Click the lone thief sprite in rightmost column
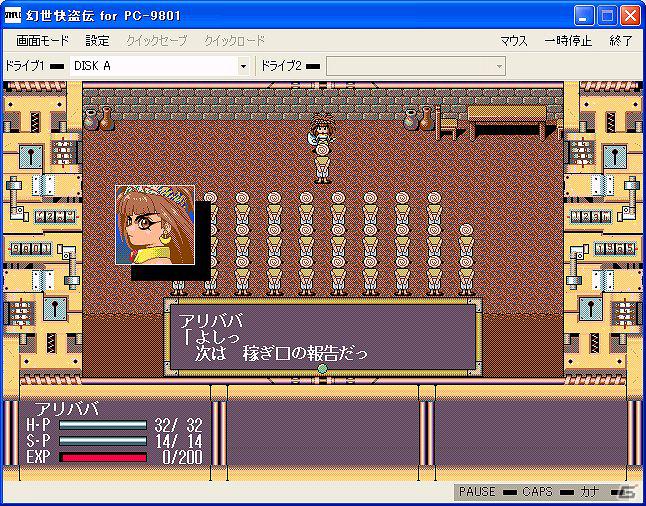This screenshot has height=506, width=646. [x=466, y=260]
